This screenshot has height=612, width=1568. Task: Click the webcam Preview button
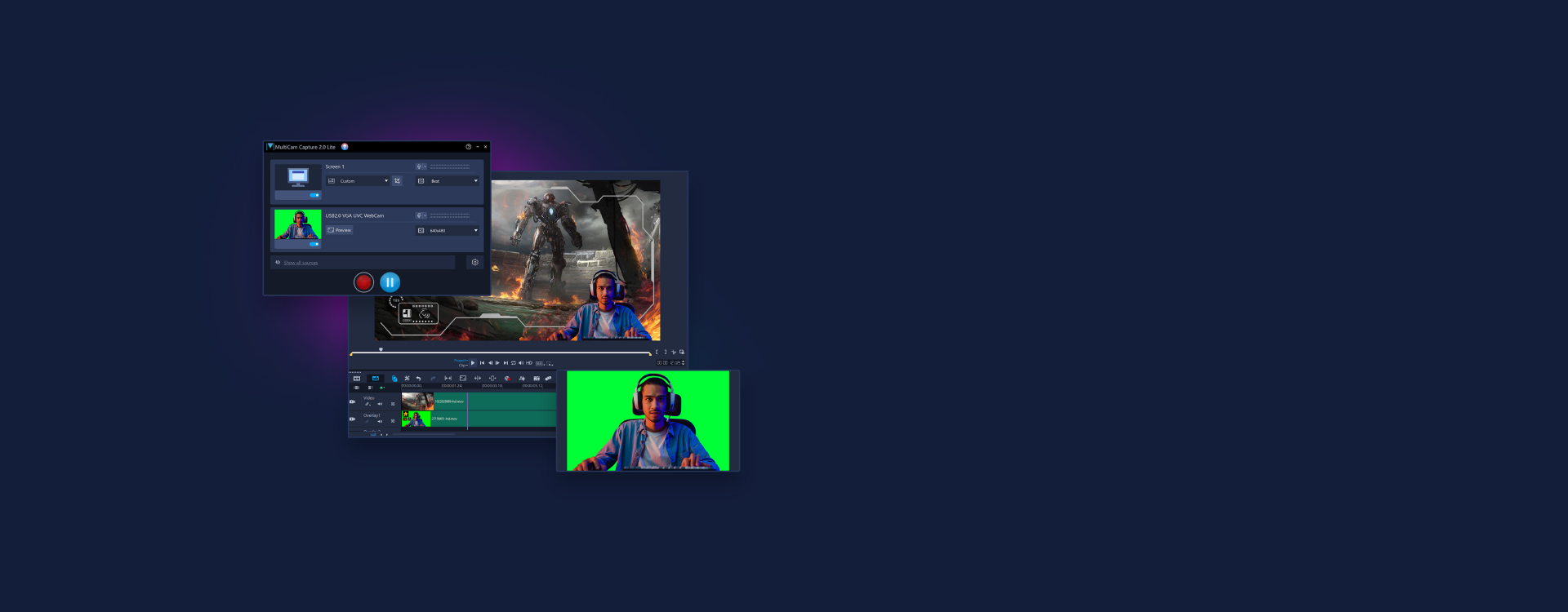point(340,230)
